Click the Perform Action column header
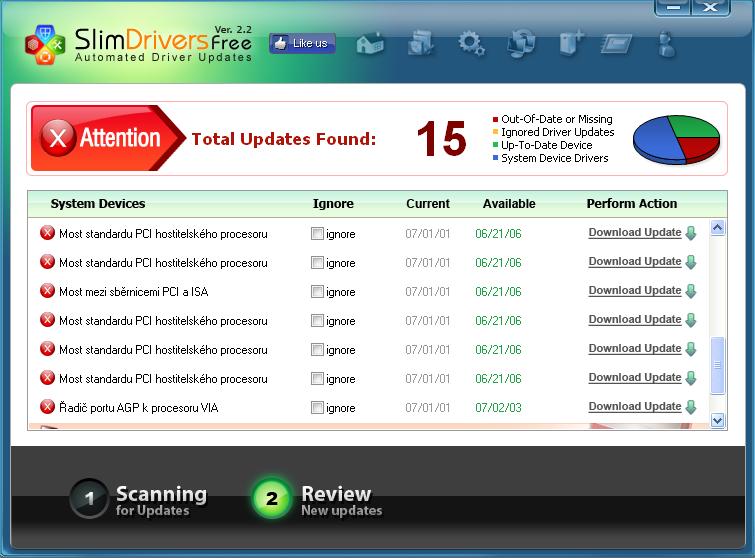This screenshot has height=558, width=755. click(632, 204)
